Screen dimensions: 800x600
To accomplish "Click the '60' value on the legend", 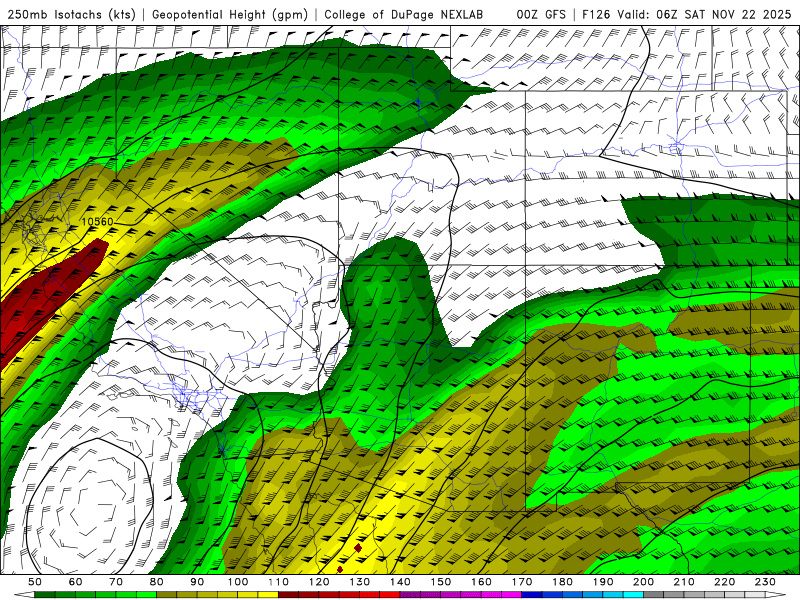I will (75, 582).
